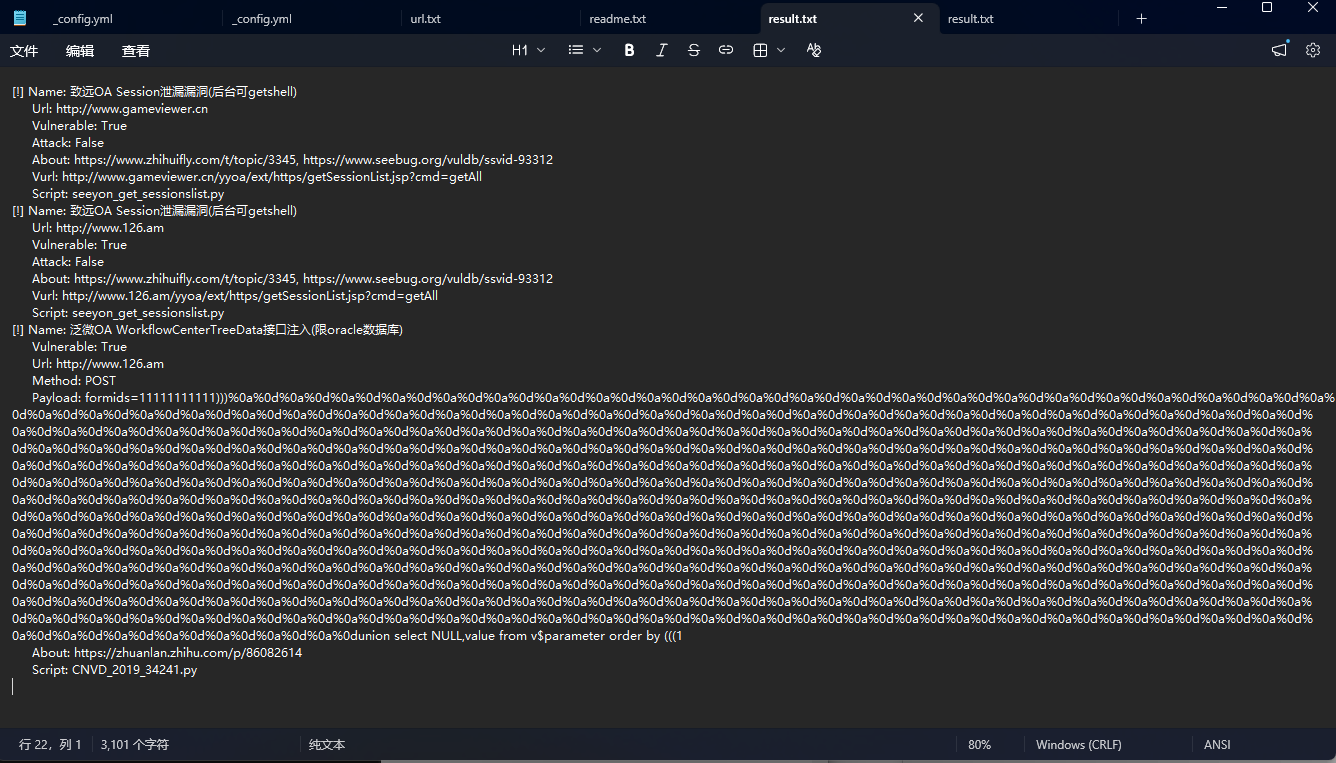Insert a hyperlink
Viewport: 1336px width, 763px height.
point(726,50)
